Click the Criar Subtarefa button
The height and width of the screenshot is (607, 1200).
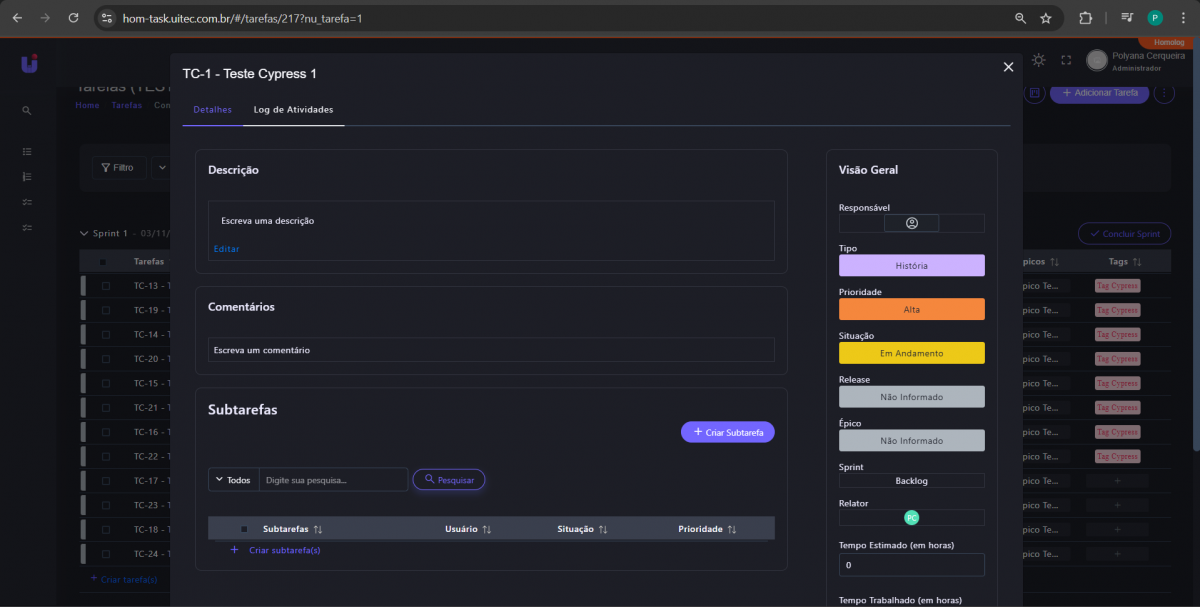(727, 432)
